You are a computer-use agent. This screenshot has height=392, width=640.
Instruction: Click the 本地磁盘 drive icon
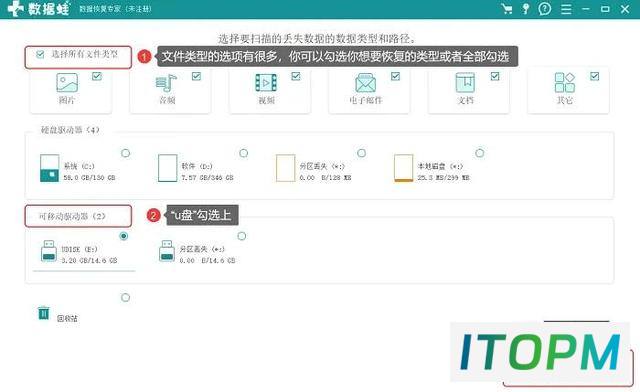tap(403, 168)
